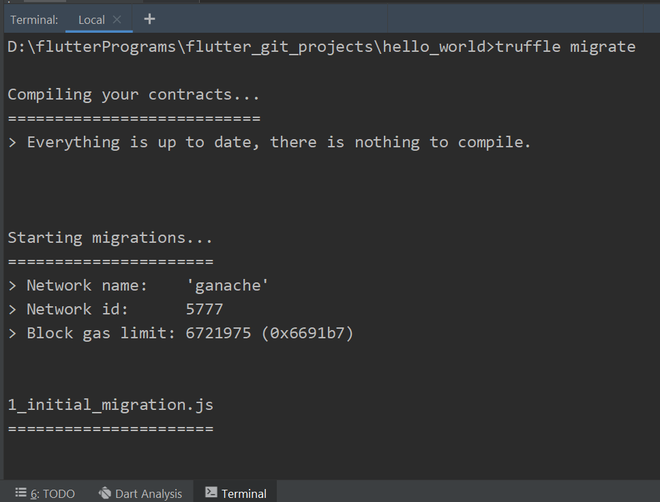The image size is (660, 502).
Task: Click the block gas limit number 6721975
Action: (218, 333)
